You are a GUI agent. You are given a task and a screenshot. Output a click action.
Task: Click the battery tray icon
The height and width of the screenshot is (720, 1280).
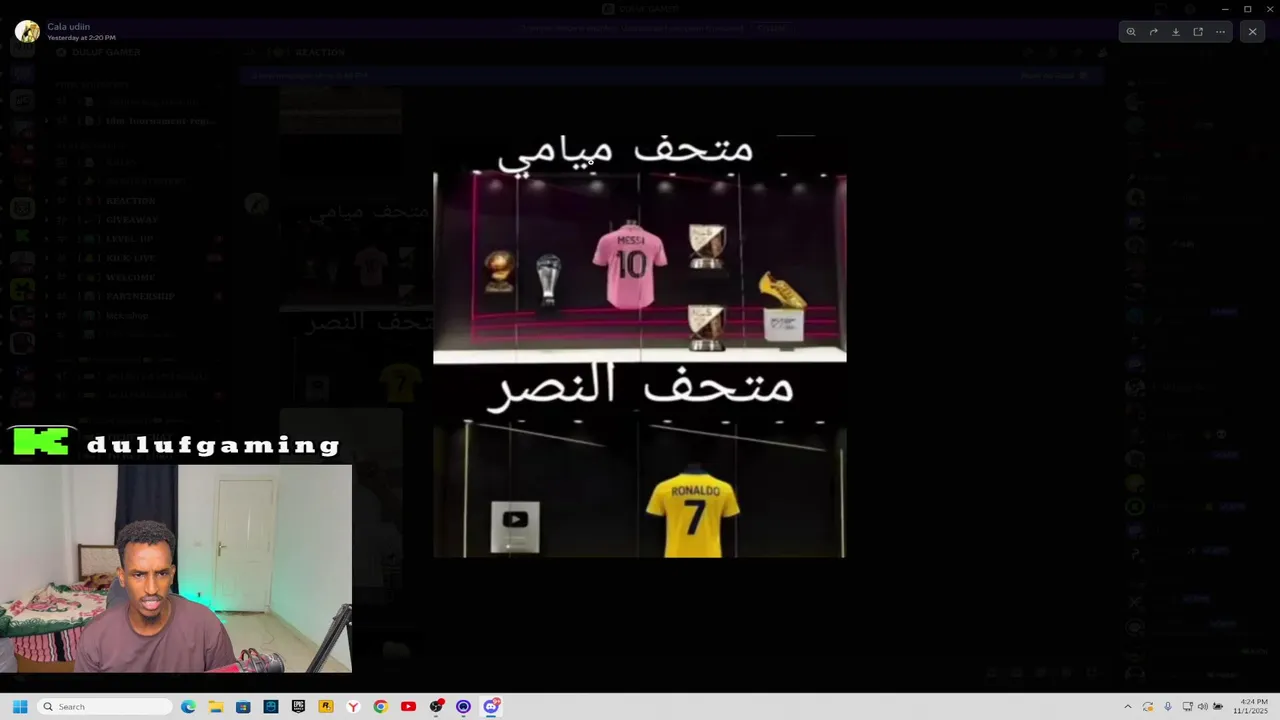[1218, 706]
